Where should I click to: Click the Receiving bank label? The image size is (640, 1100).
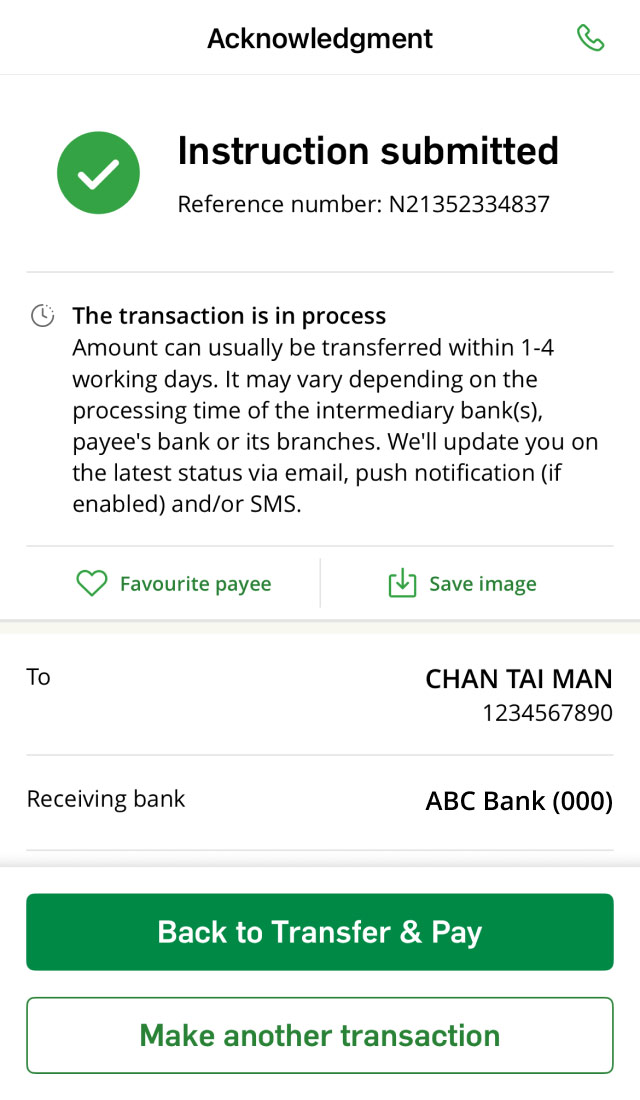[x=106, y=799]
